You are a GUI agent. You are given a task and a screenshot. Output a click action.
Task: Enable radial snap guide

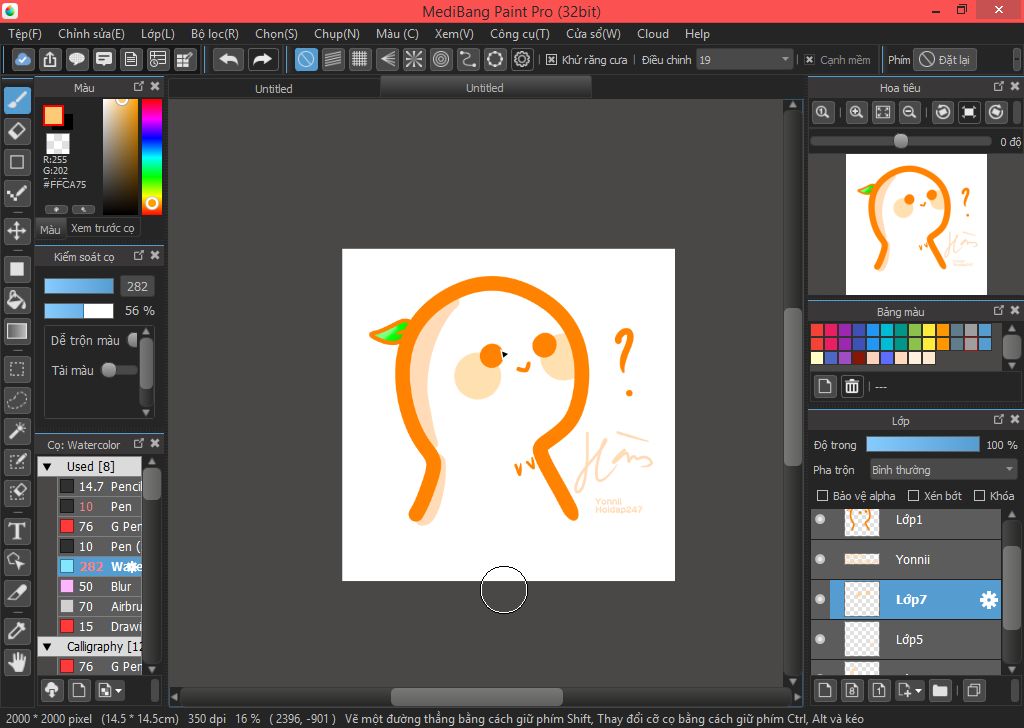pyautogui.click(x=414, y=59)
